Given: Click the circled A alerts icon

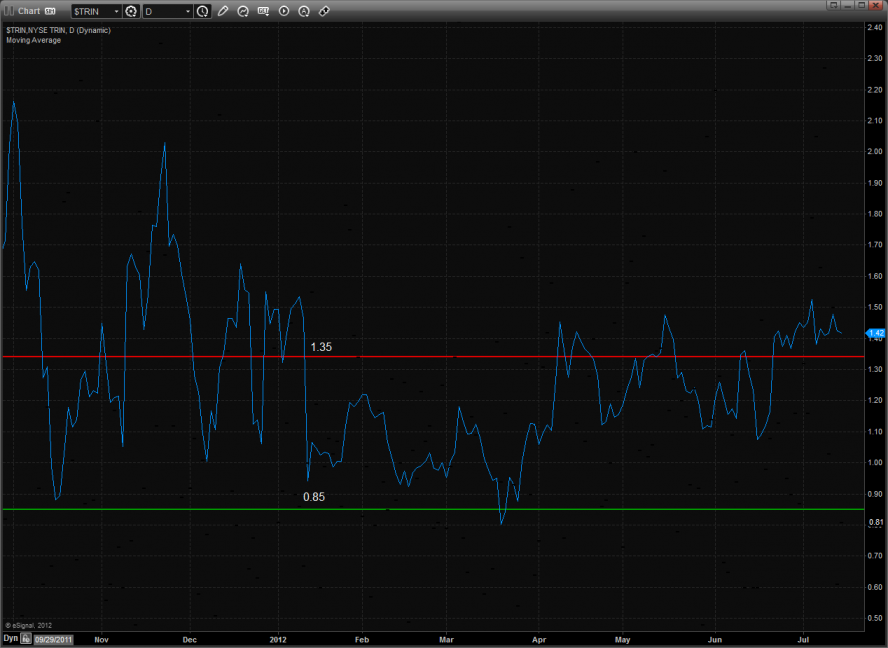Looking at the screenshot, I should click(x=304, y=11).
